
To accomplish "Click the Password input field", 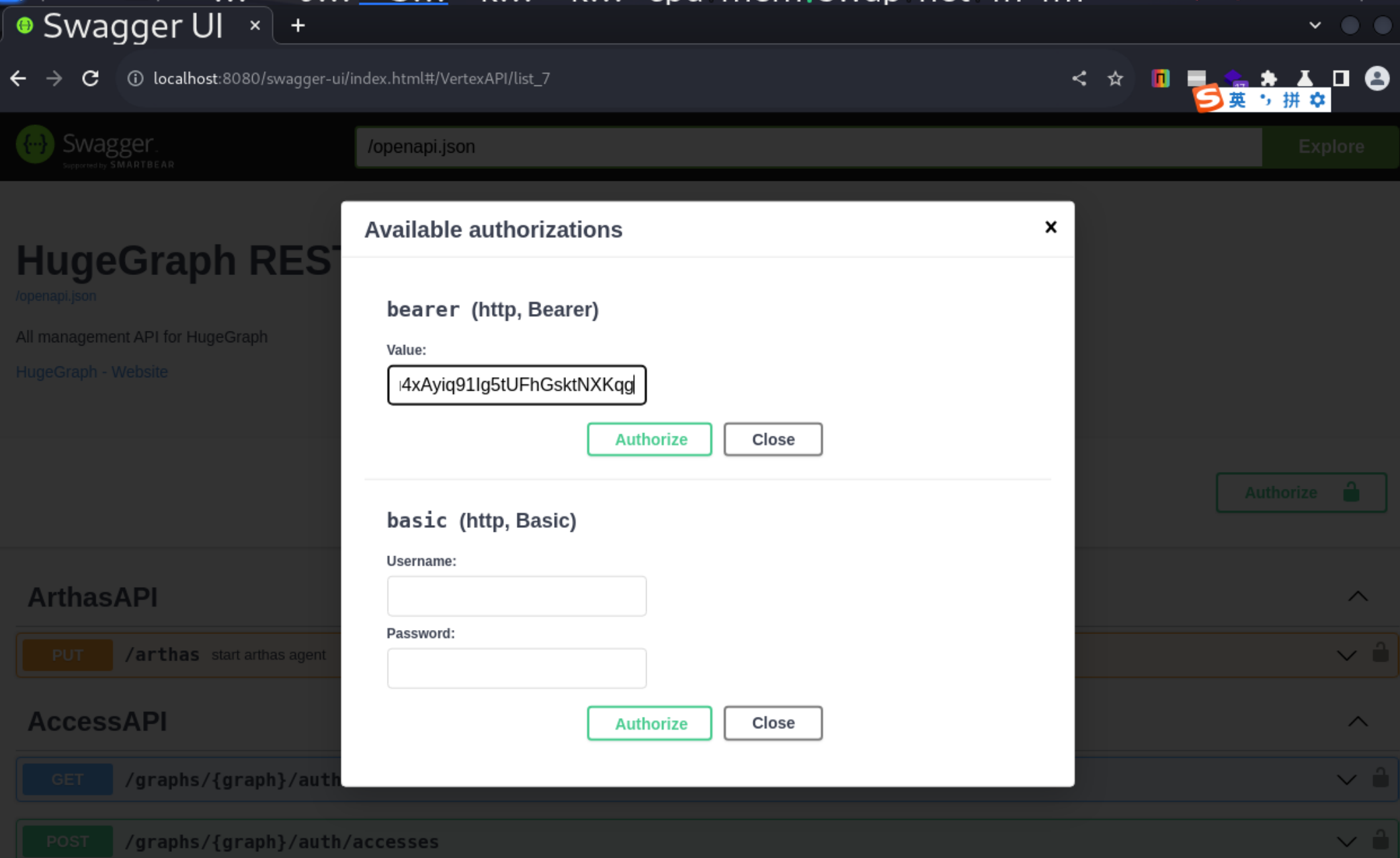I will [516, 668].
